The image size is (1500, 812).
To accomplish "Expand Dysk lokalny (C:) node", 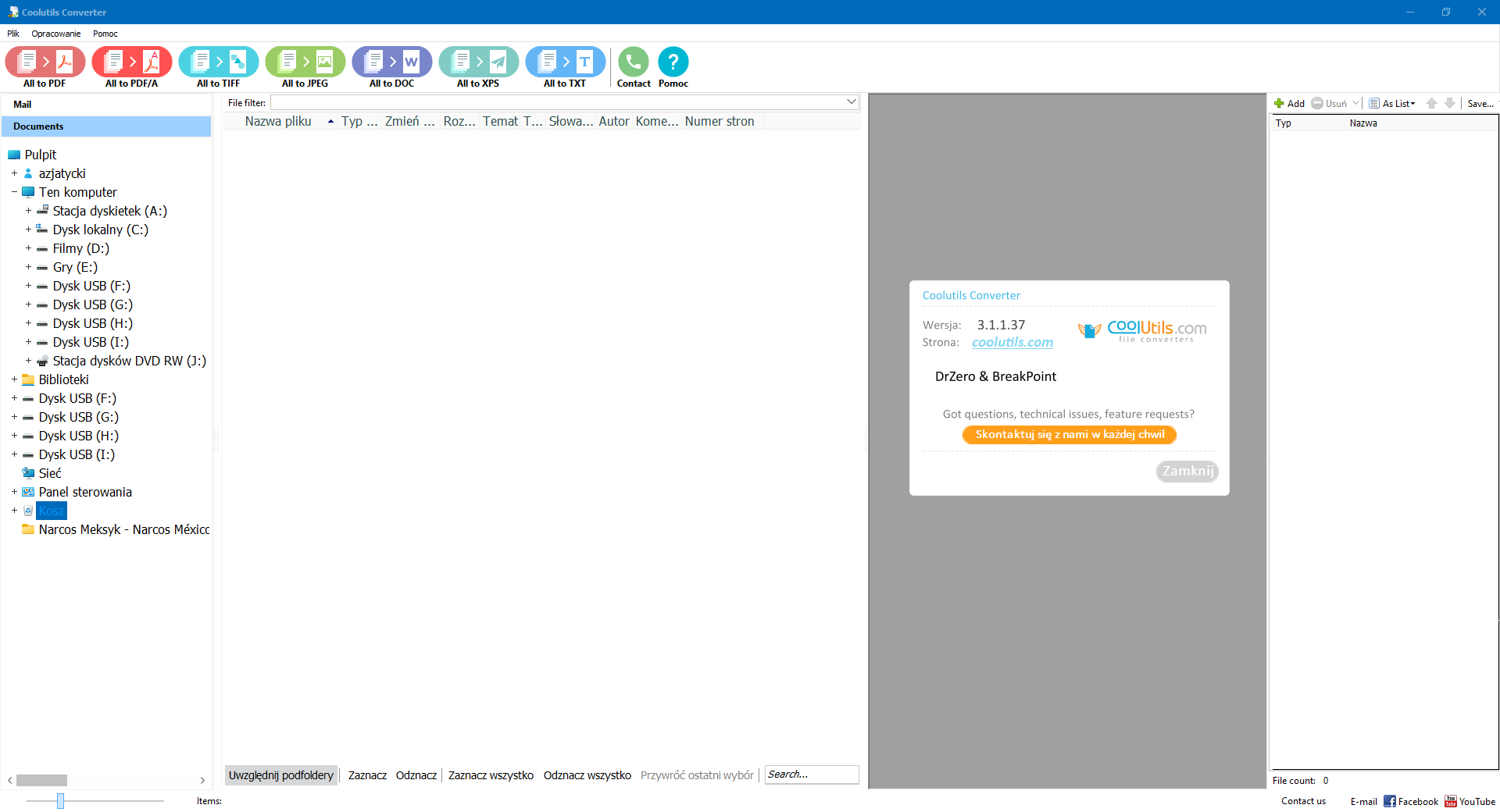I will [x=28, y=230].
